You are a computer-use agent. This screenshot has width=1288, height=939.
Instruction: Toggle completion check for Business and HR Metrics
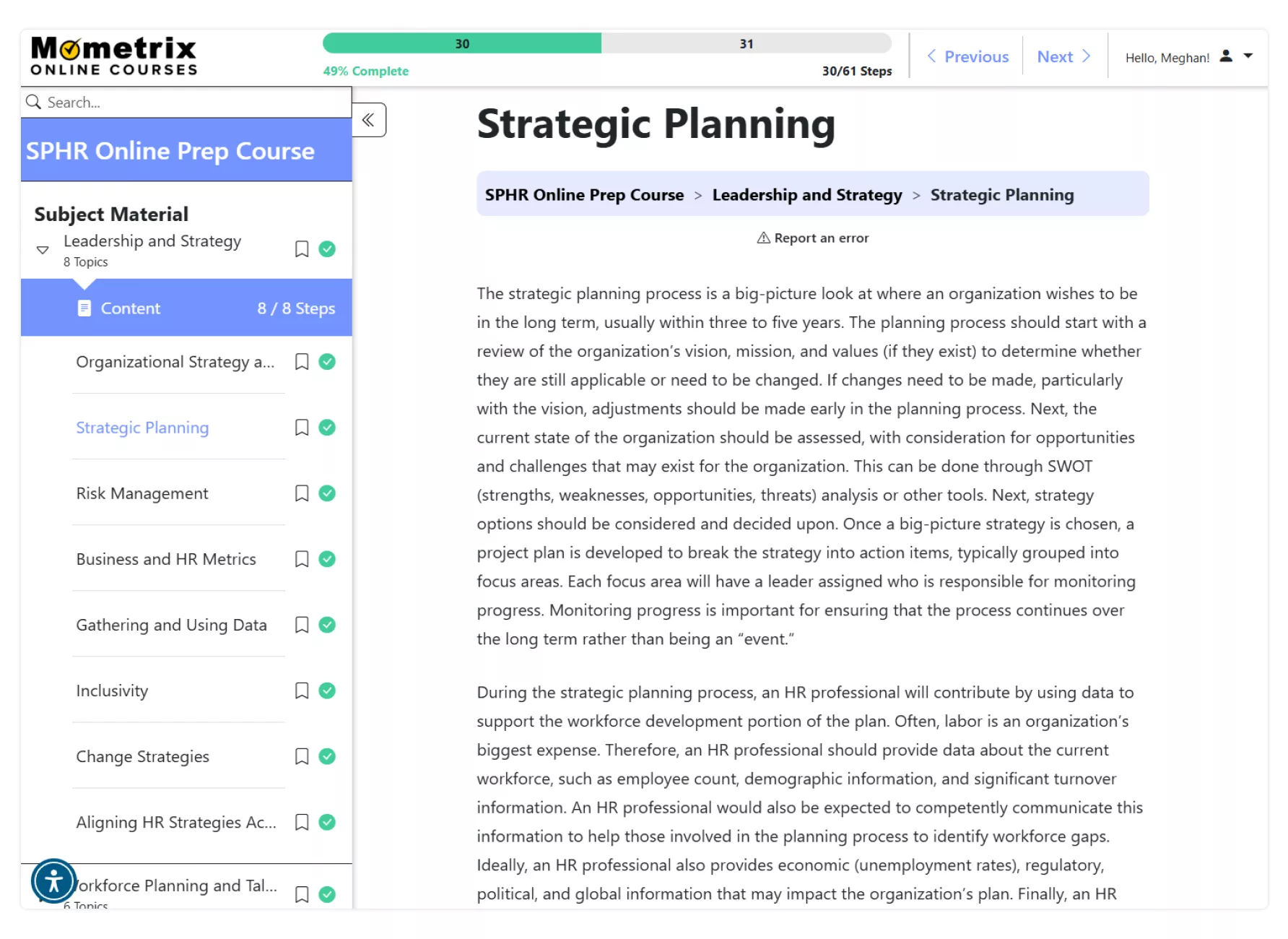click(327, 559)
